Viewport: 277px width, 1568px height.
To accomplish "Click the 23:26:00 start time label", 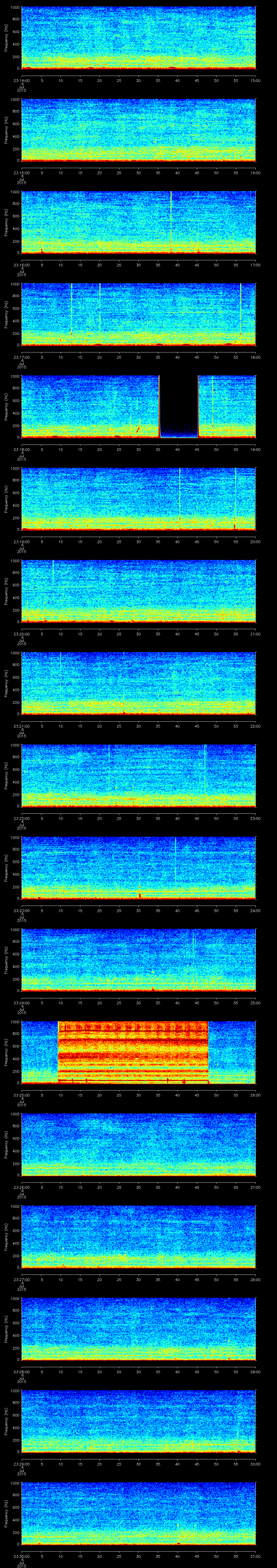I will (21, 1187).
